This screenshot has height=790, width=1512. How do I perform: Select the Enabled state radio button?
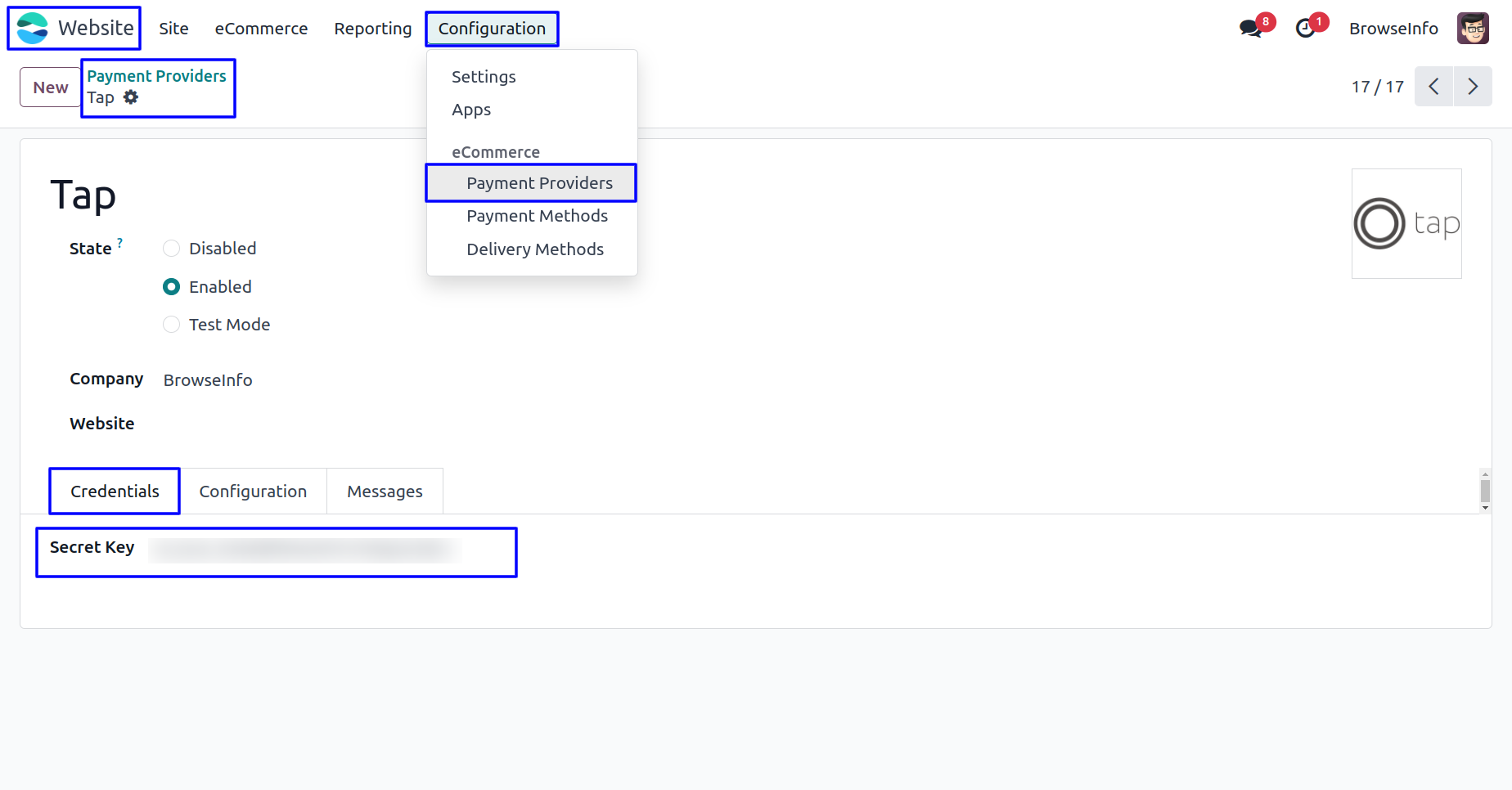click(172, 287)
